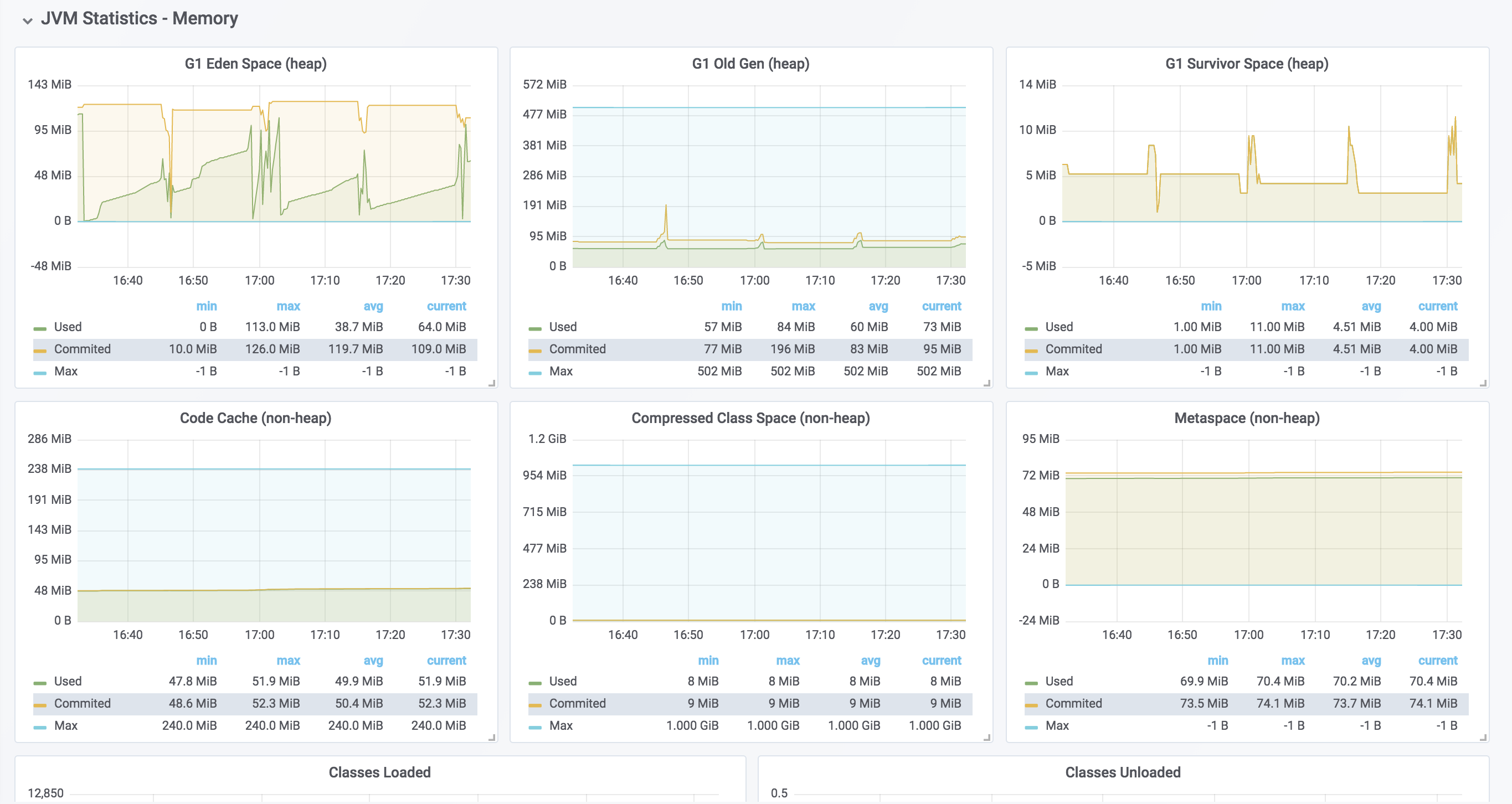This screenshot has width=1512, height=804.
Task: Sort G1 Old Gen legend by max column
Action: pos(803,306)
